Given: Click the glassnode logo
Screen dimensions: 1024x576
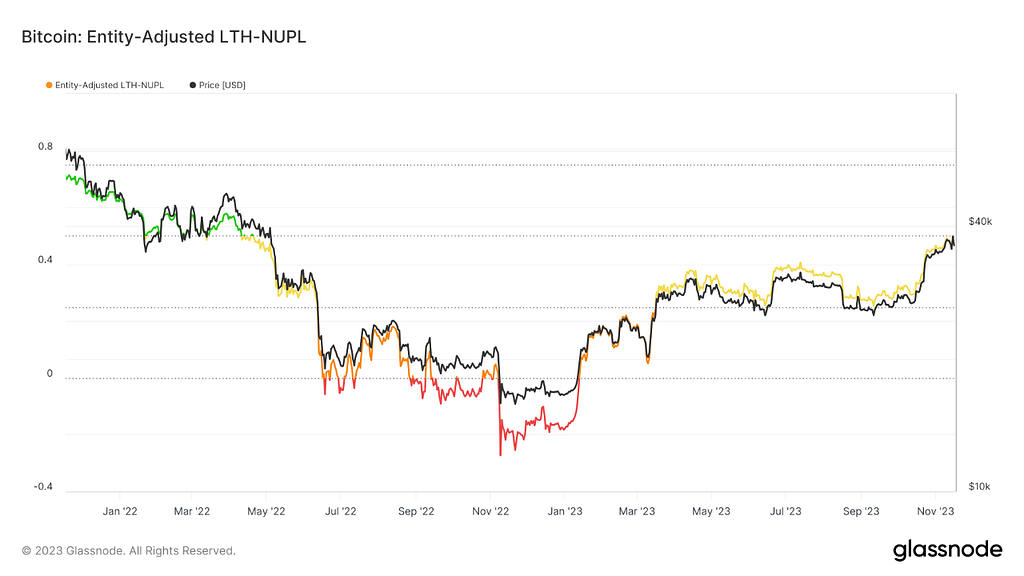Looking at the screenshot, I should (948, 550).
